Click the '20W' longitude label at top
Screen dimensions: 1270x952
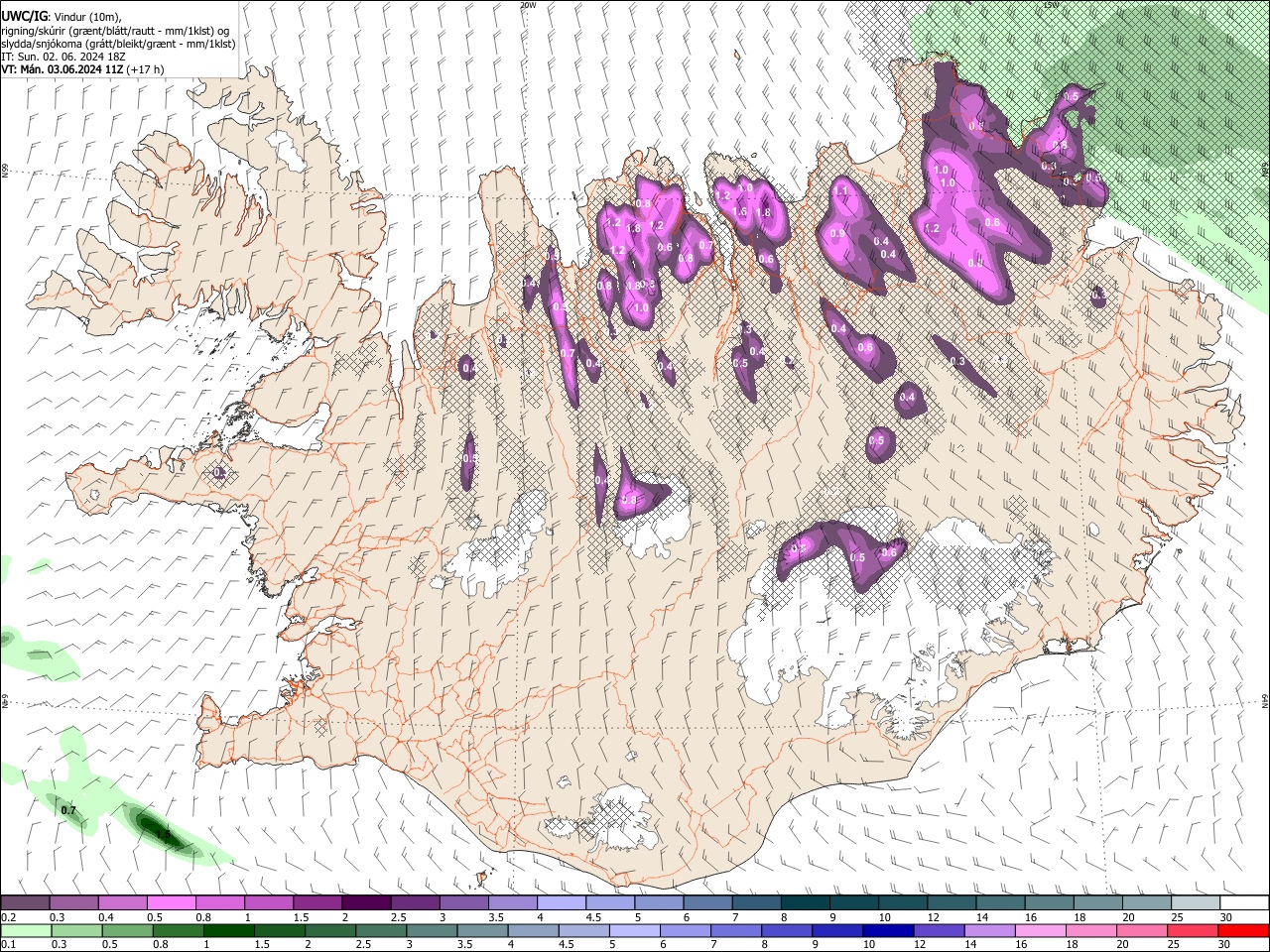point(528,5)
